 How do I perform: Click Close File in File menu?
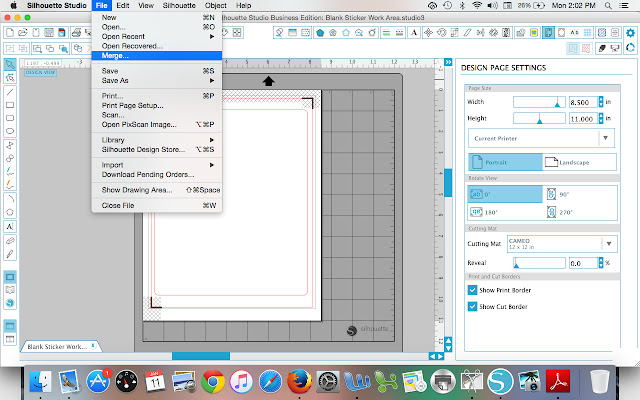pos(157,205)
